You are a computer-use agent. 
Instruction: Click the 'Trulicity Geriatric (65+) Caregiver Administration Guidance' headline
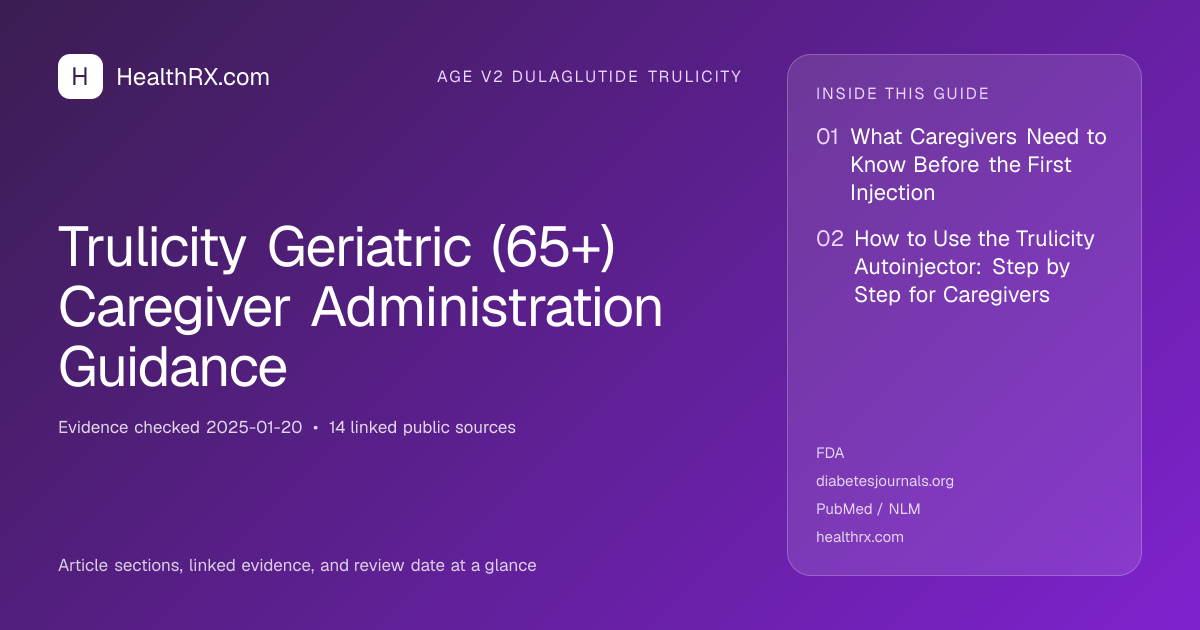[361, 308]
